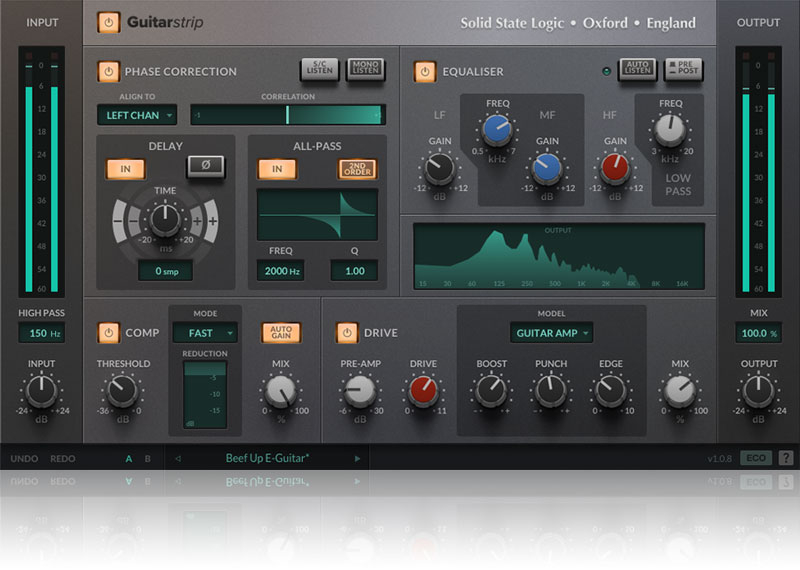
Task: Click the High Pass 150 Hz field
Action: pos(41,333)
